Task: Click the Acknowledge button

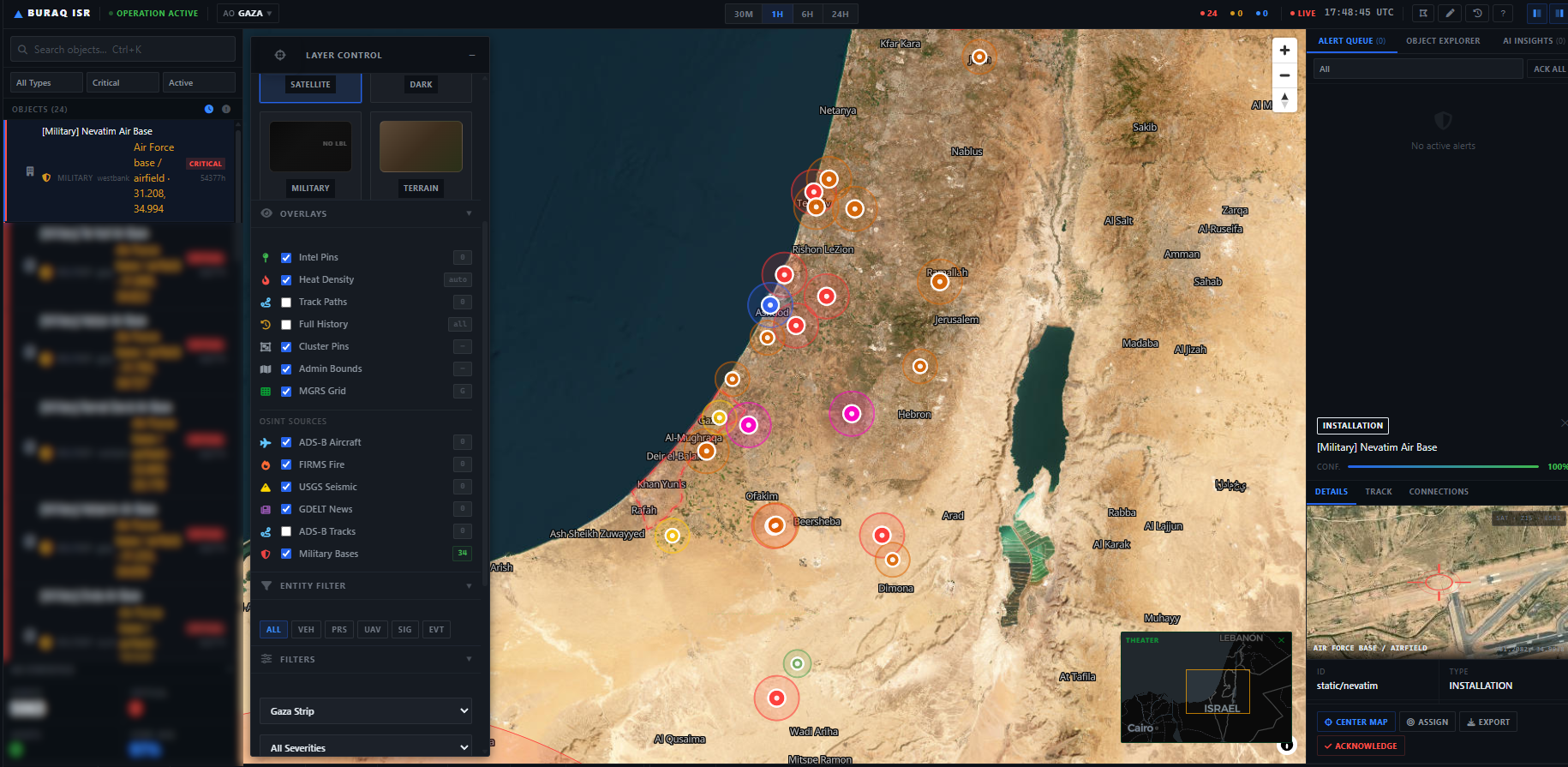Action: point(1361,746)
